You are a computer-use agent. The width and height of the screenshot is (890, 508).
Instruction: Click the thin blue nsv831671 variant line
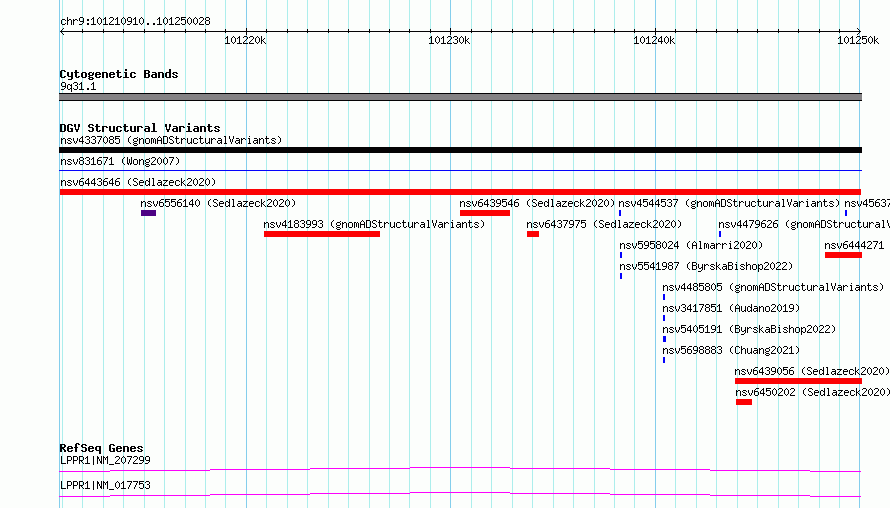[460, 170]
